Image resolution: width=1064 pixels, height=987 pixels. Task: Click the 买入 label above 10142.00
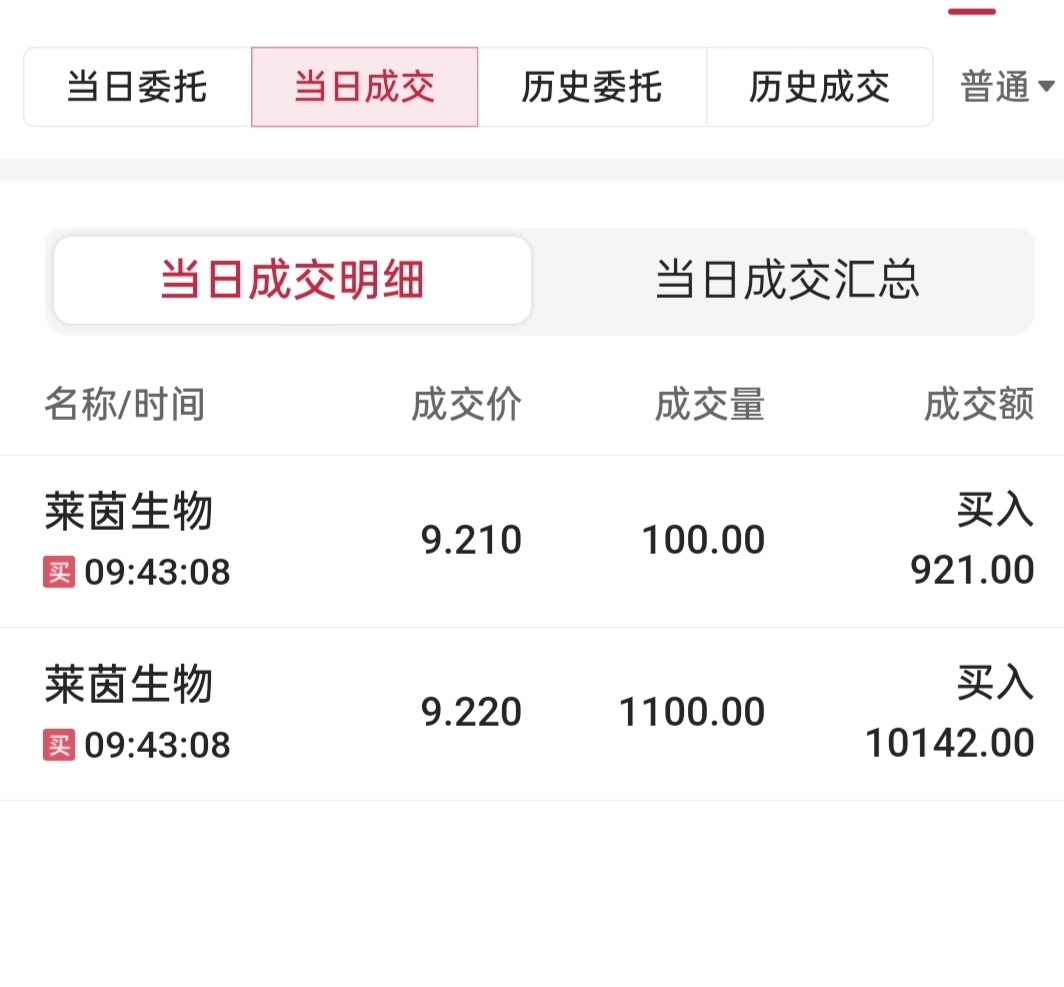994,684
